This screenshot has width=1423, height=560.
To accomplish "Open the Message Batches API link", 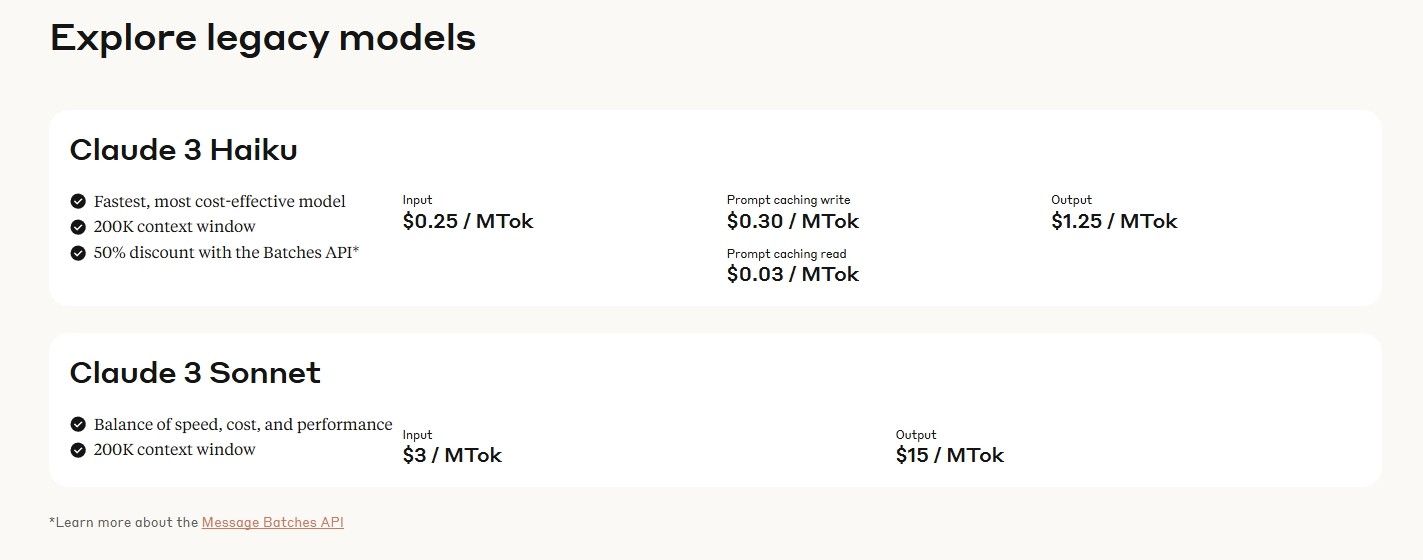I will (272, 522).
